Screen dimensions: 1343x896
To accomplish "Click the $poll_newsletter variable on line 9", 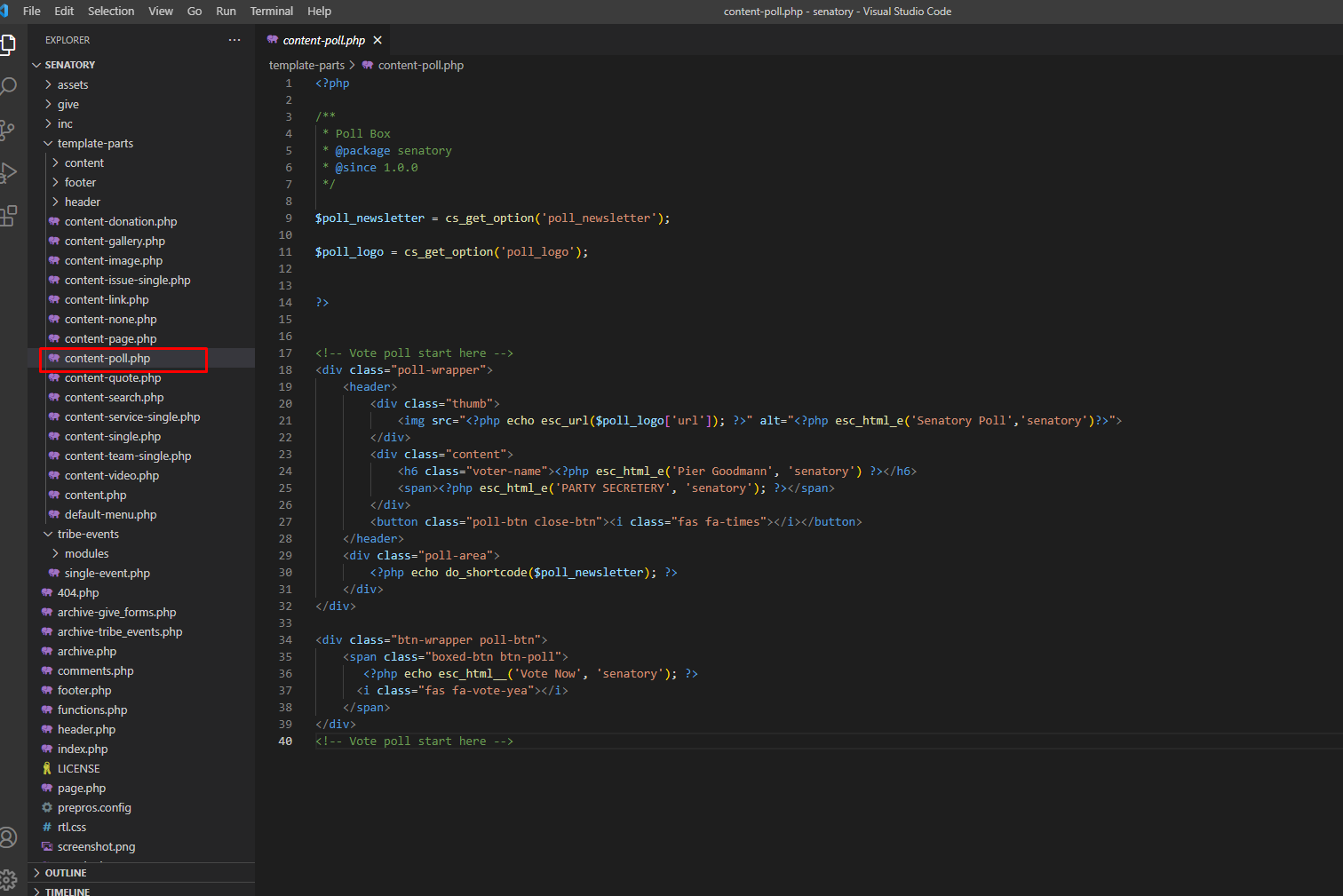I will point(370,218).
